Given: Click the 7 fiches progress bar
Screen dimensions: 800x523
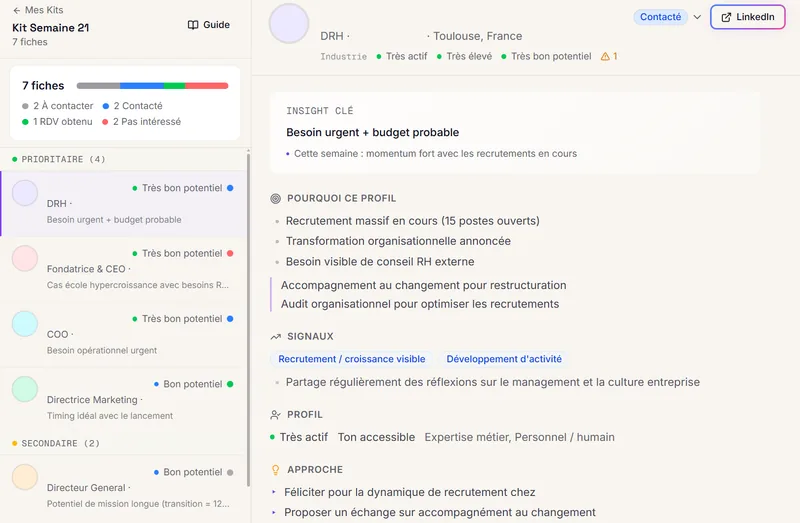Looking at the screenshot, I should coord(152,86).
